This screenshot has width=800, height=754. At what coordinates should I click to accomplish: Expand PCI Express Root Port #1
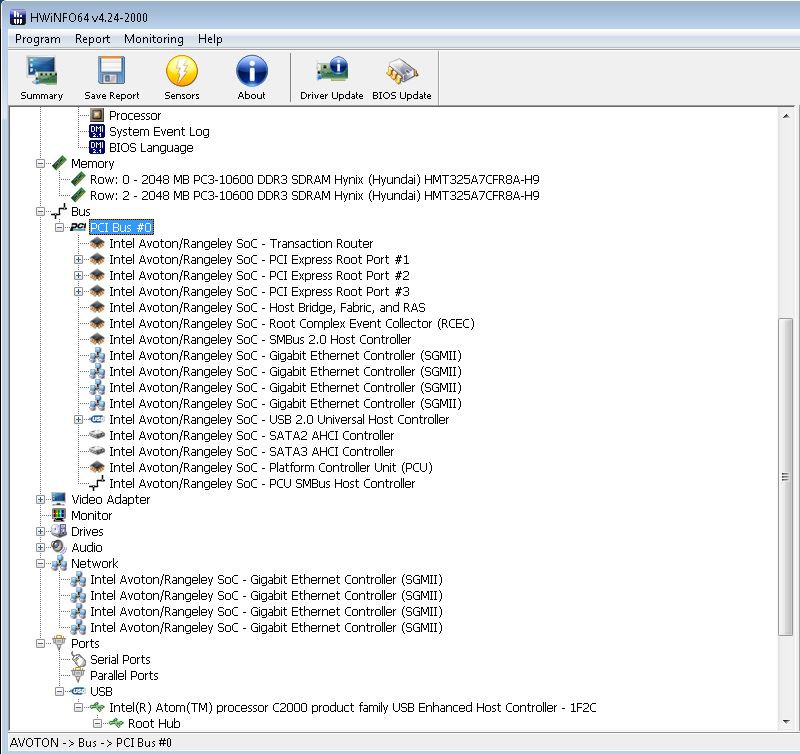tap(79, 260)
